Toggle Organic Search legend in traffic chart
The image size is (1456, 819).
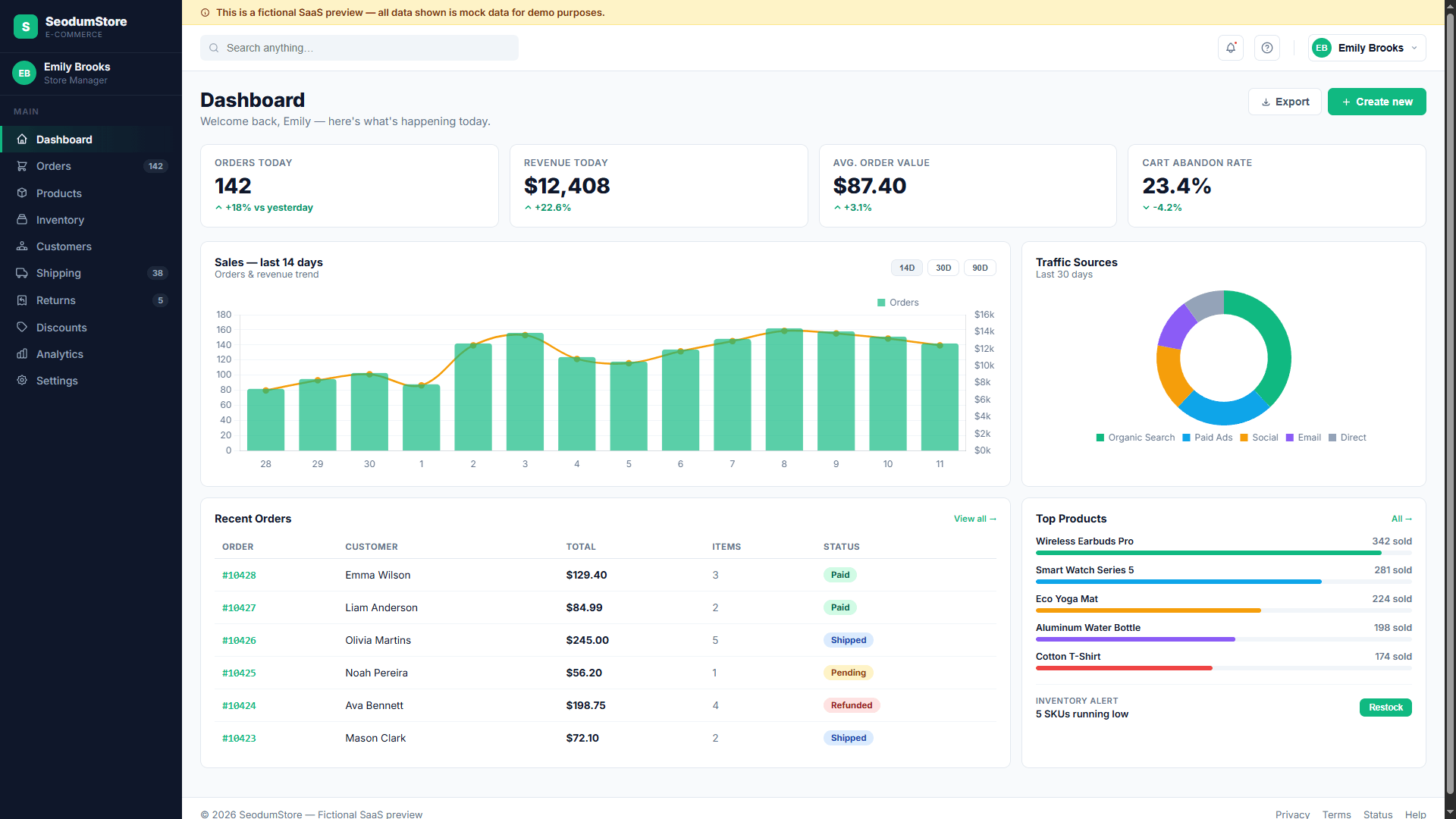pos(1135,438)
